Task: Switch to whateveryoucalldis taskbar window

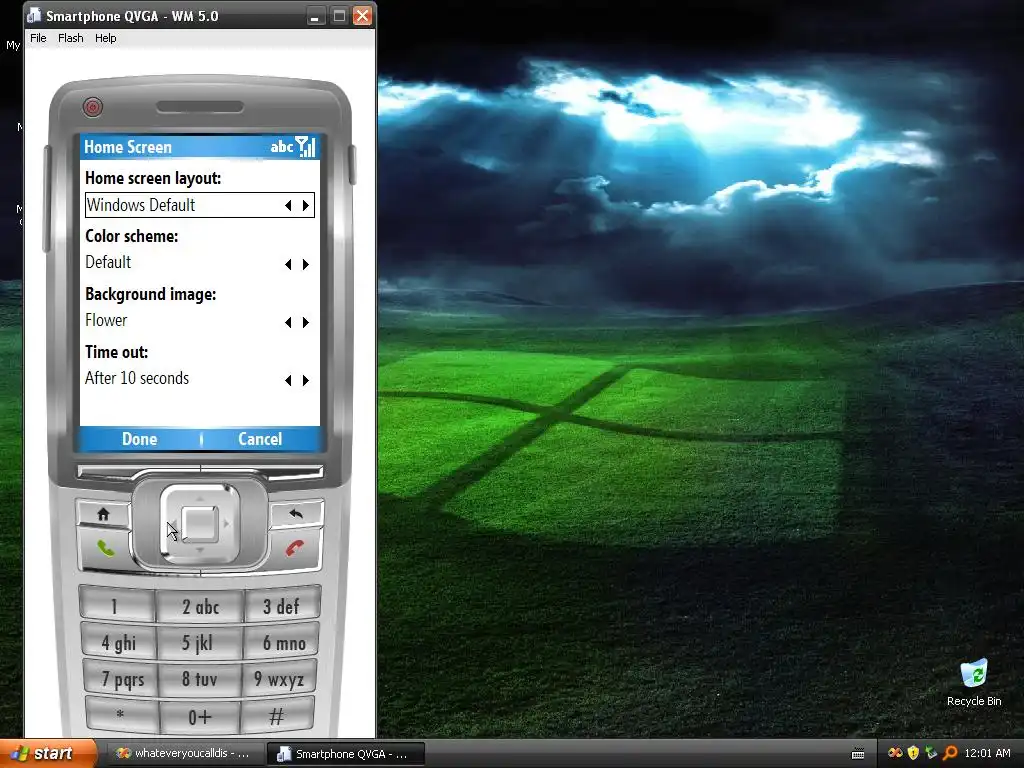Action: 185,754
